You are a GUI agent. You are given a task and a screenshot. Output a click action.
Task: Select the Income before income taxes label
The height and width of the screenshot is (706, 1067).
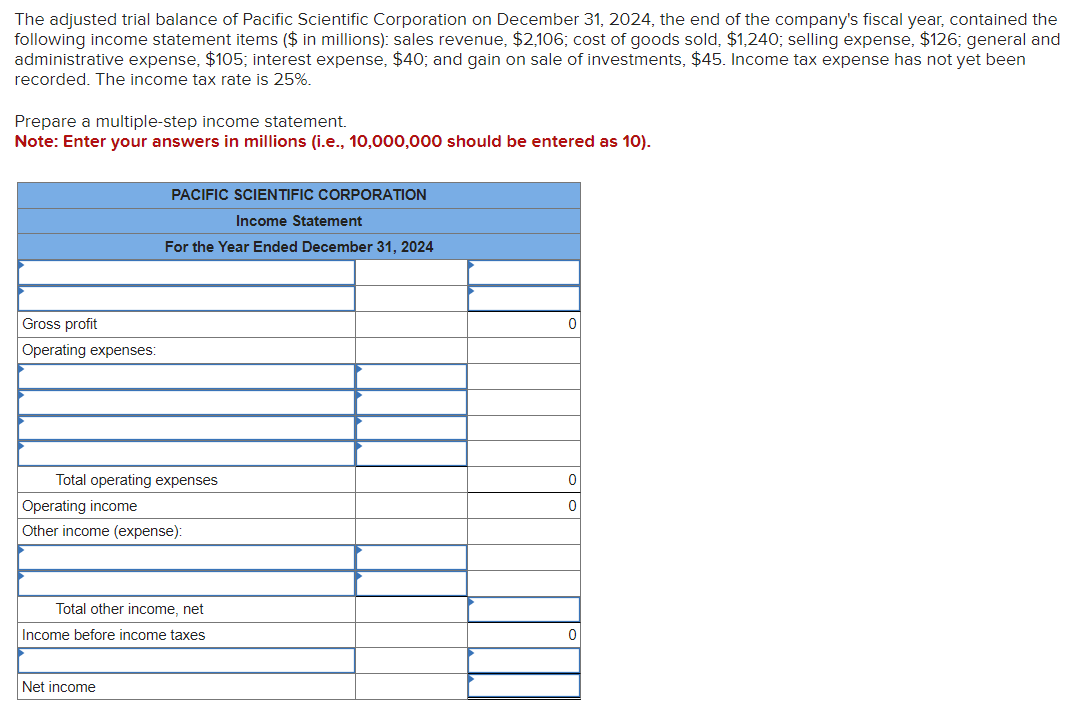coord(114,635)
